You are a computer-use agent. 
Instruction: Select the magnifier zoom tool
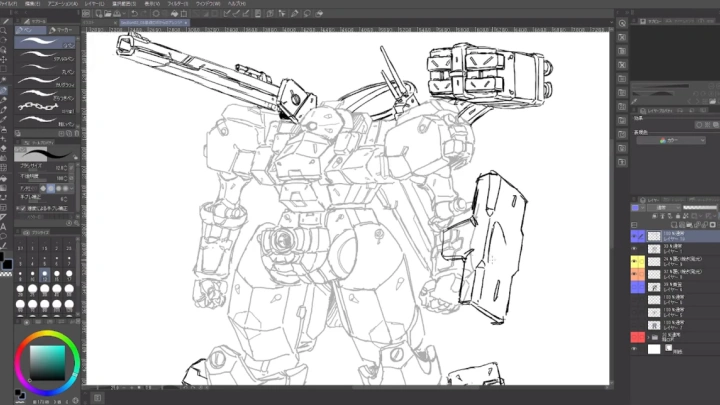click(5, 29)
